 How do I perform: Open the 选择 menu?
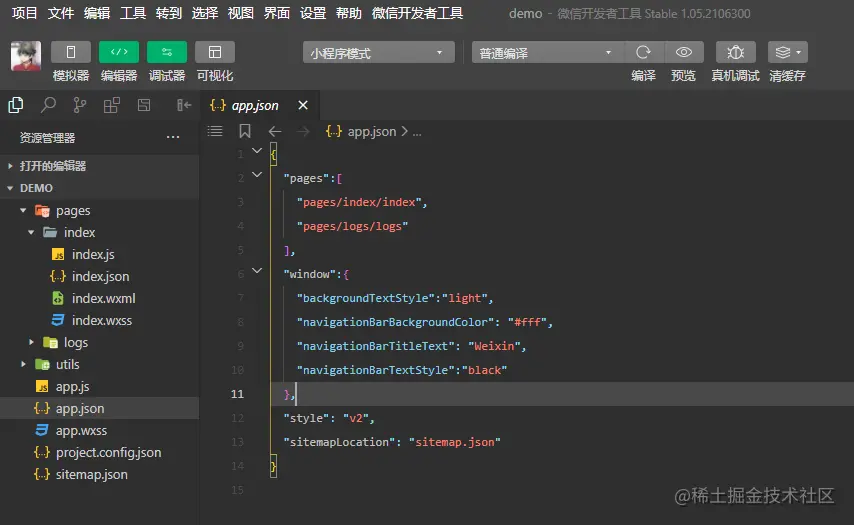tap(204, 13)
